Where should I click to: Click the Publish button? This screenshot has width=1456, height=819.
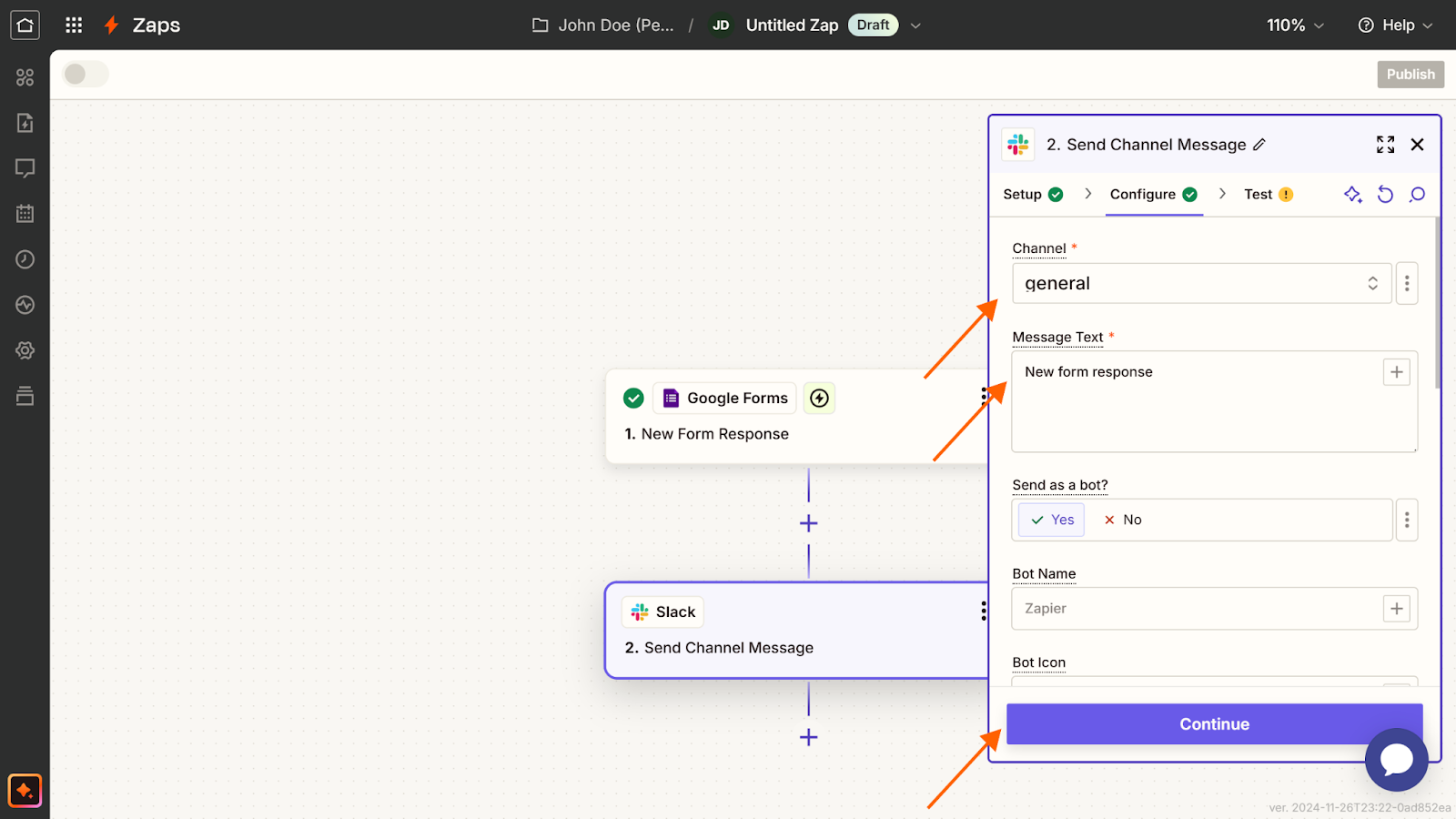1410,75
